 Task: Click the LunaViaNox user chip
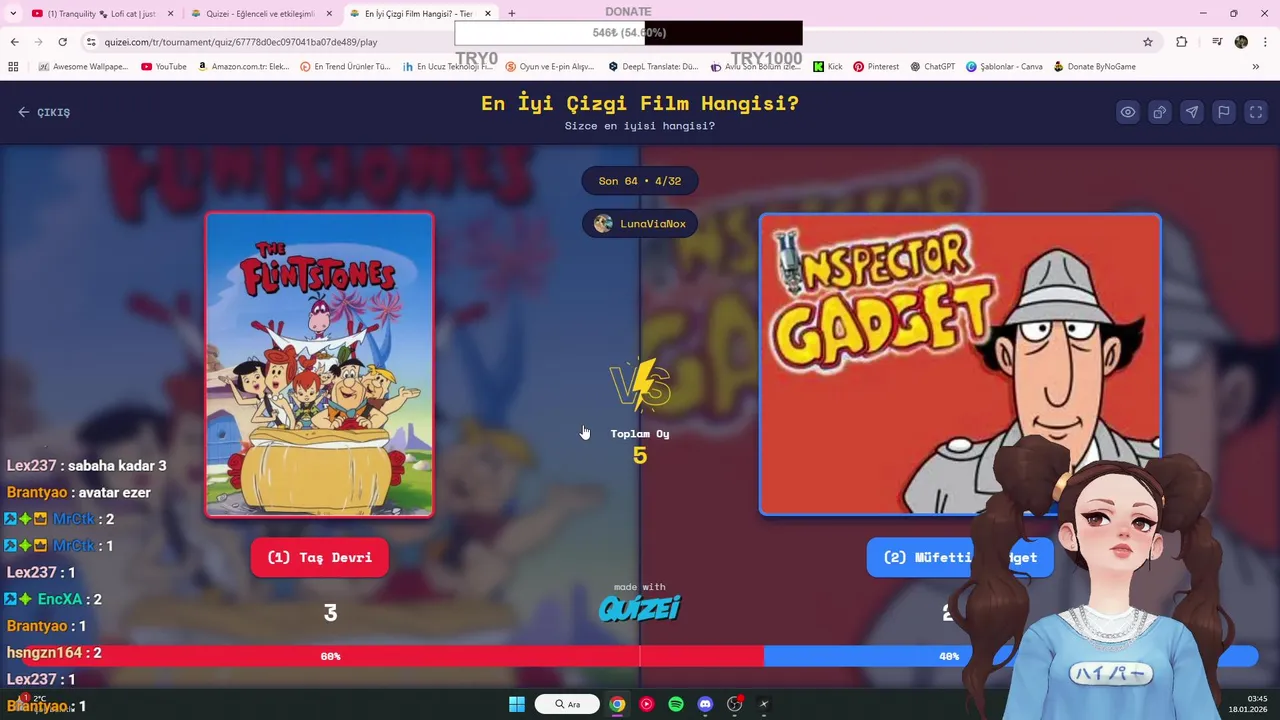[x=640, y=223]
